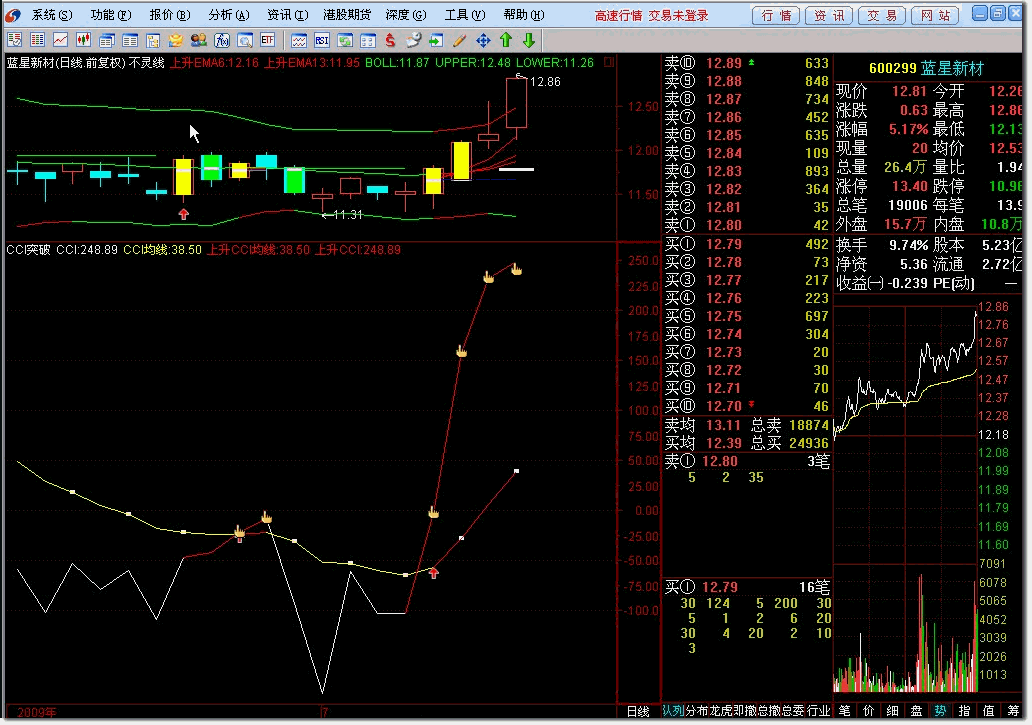Open the 报价(B) menu
Screen dimensions: 1032x725
click(170, 14)
